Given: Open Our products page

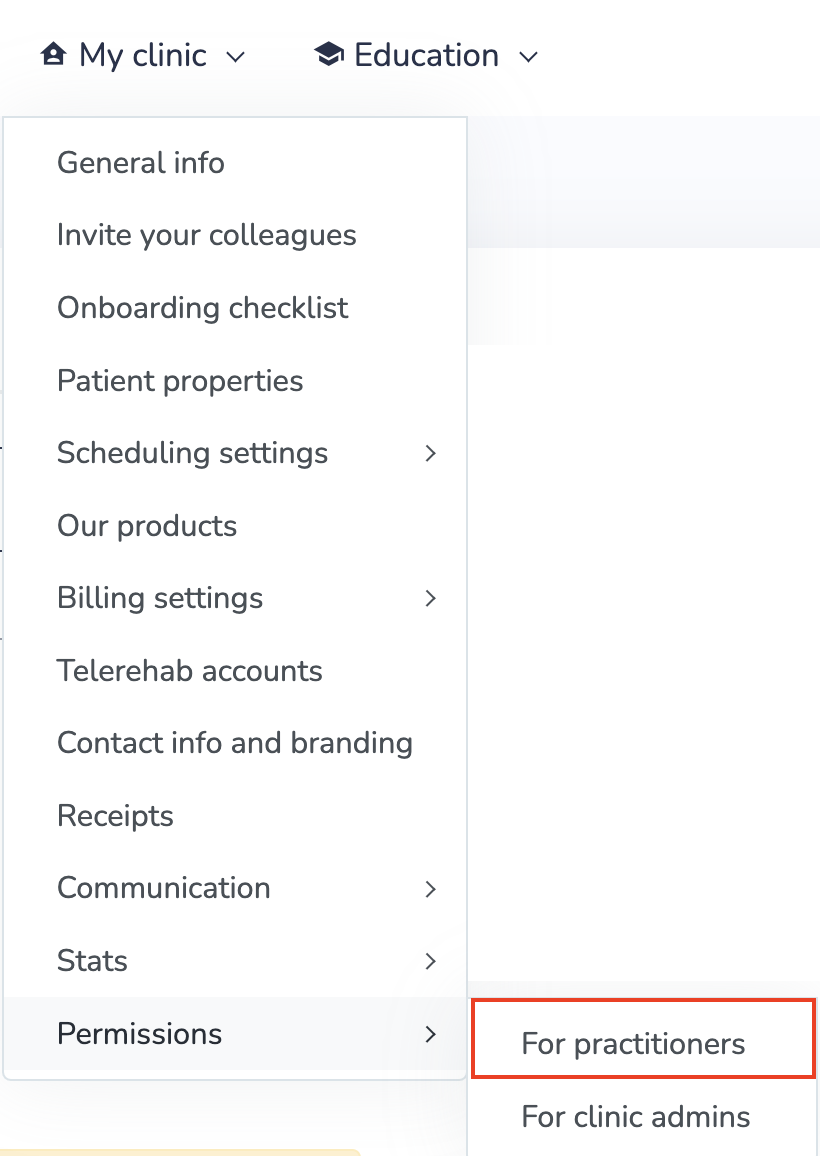Looking at the screenshot, I should (147, 526).
